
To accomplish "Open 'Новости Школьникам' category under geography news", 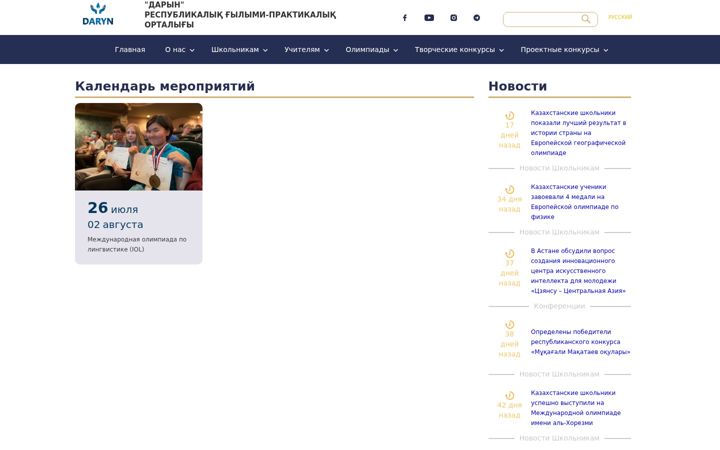I will (x=559, y=168).
